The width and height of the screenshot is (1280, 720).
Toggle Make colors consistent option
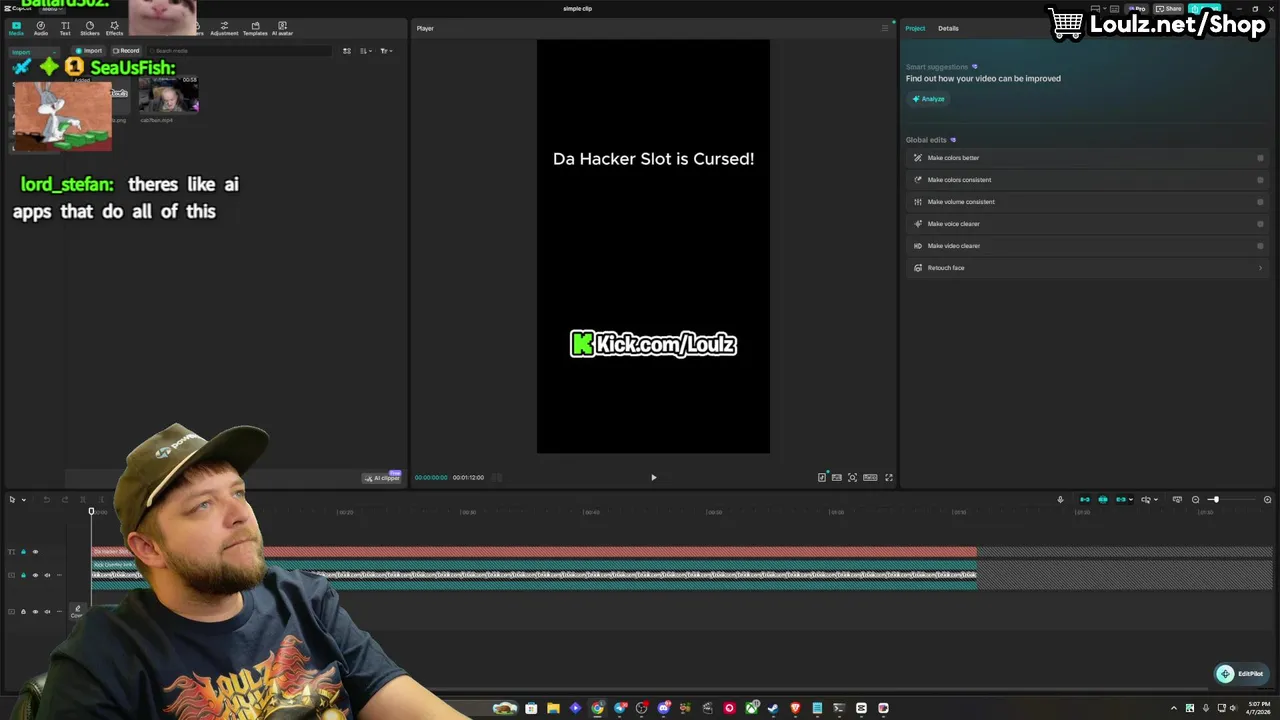tap(1260, 180)
